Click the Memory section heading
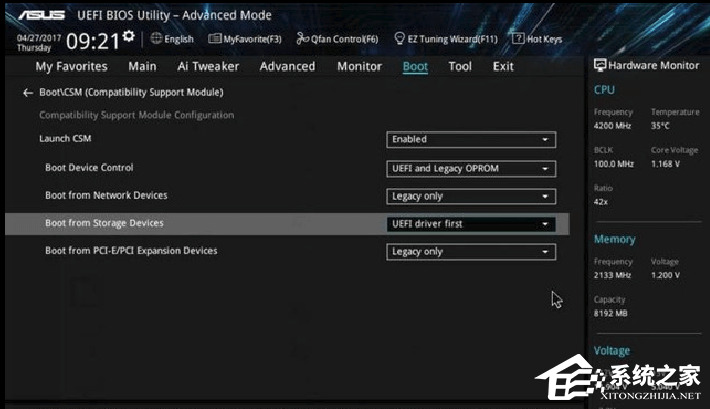This screenshot has width=710, height=409. (614, 239)
